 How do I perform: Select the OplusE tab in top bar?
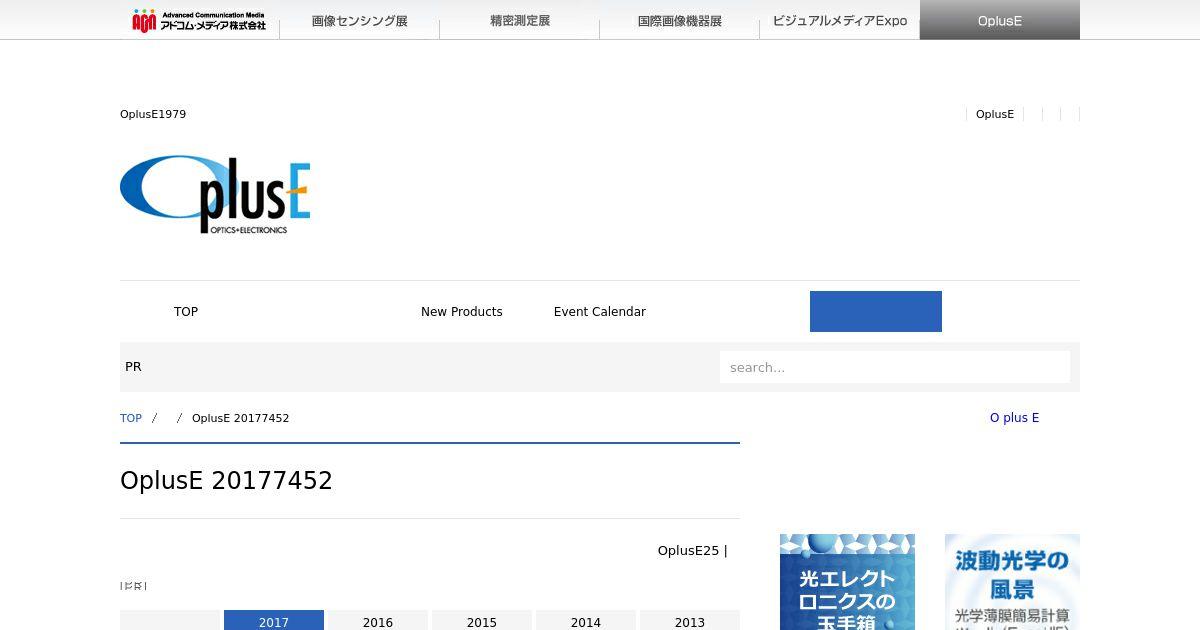pos(1000,20)
